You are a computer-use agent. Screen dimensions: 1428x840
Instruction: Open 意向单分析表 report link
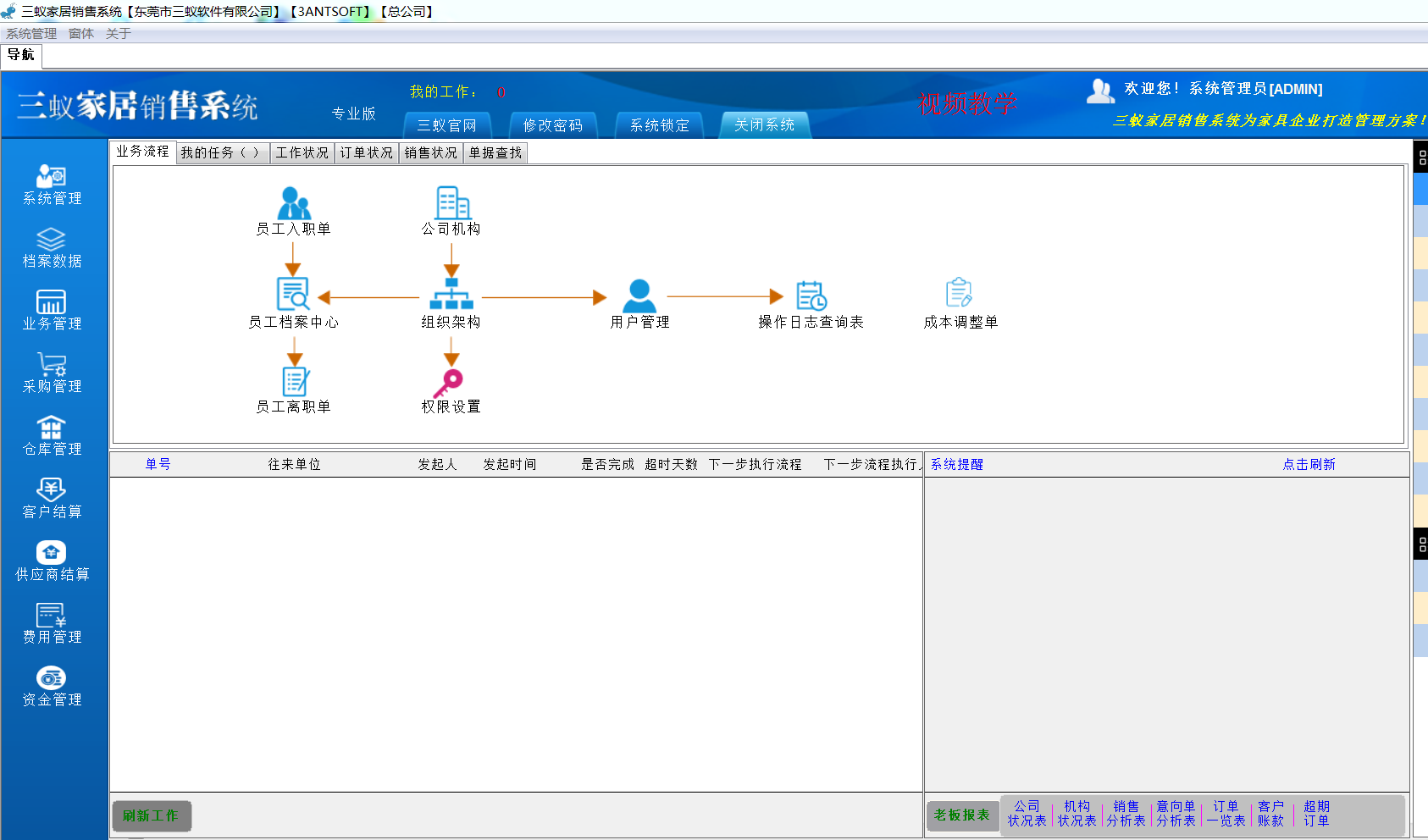click(1176, 814)
